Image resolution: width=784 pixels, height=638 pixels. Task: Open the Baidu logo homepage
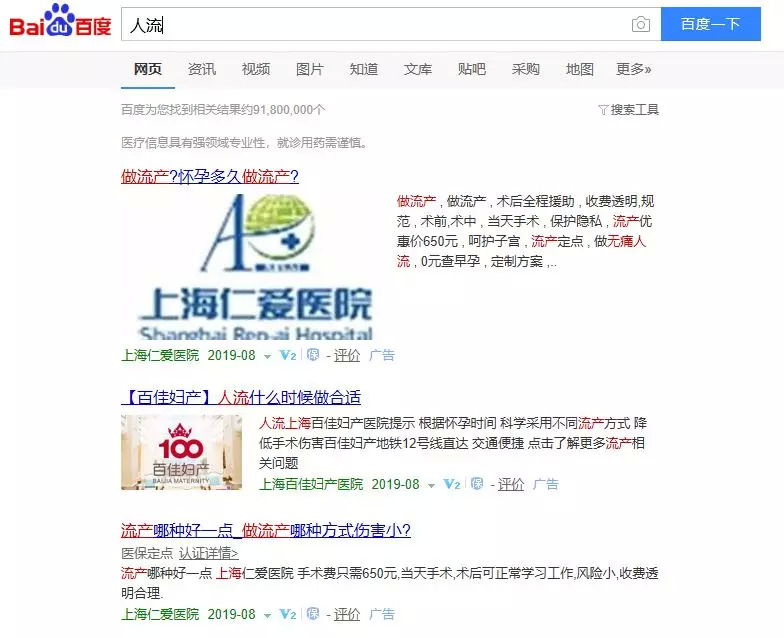(60, 21)
